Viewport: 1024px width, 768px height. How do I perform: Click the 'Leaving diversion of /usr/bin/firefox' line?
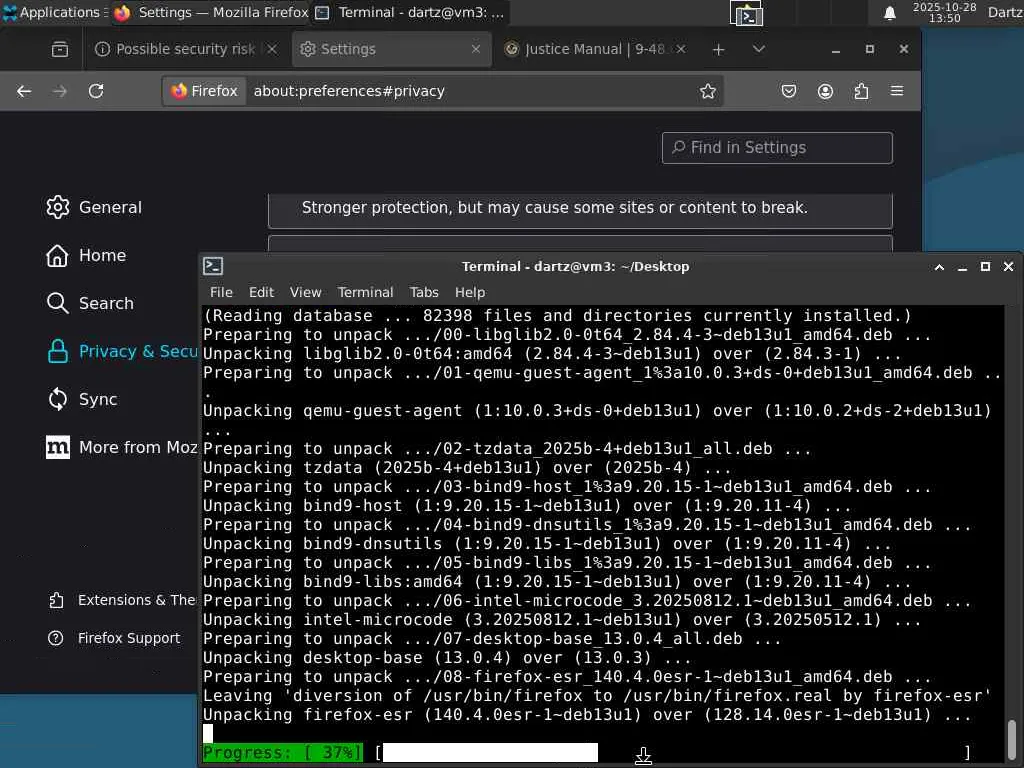click(x=597, y=696)
